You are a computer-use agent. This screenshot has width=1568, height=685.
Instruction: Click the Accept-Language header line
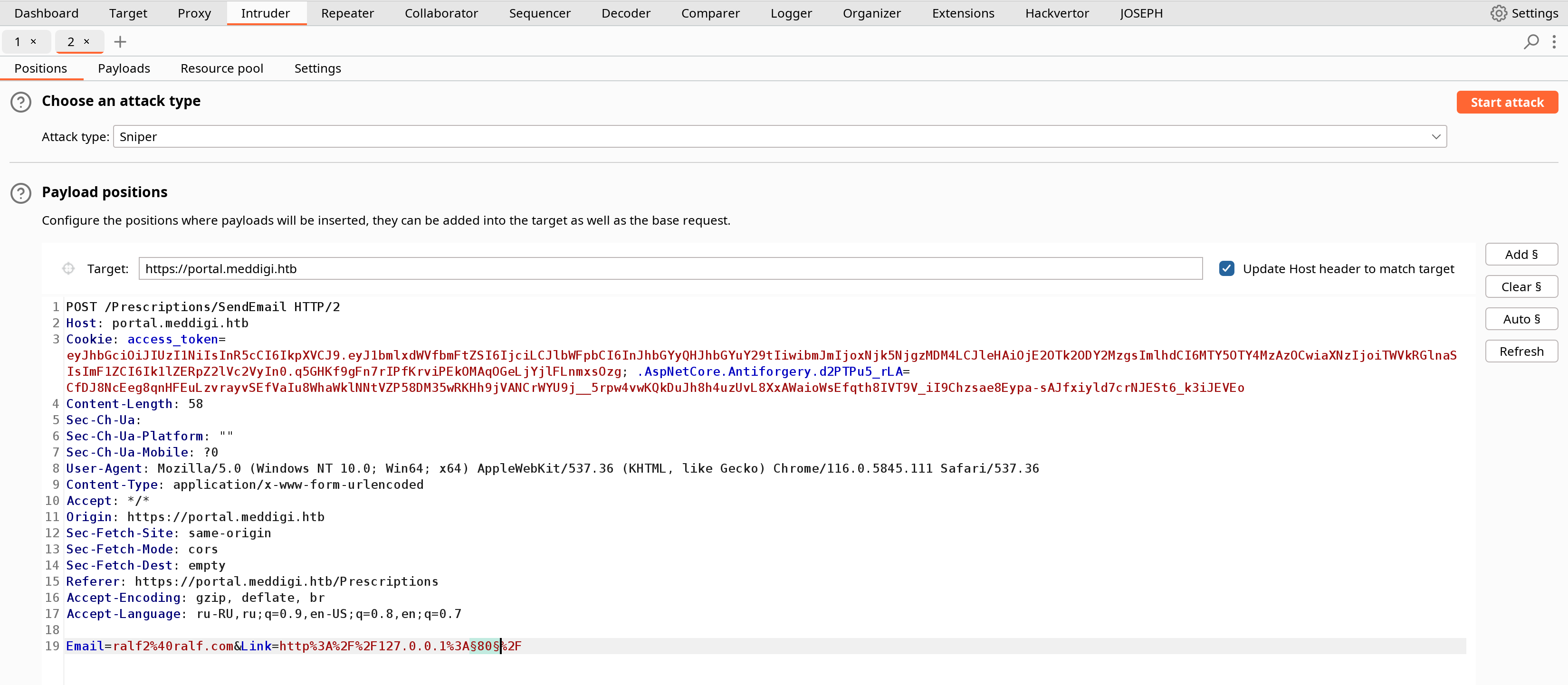coord(264,613)
